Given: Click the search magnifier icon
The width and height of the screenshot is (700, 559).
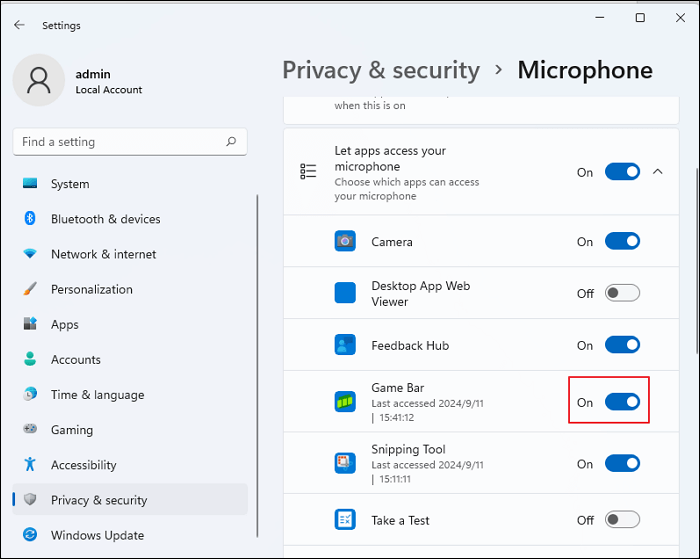Looking at the screenshot, I should 231,142.
